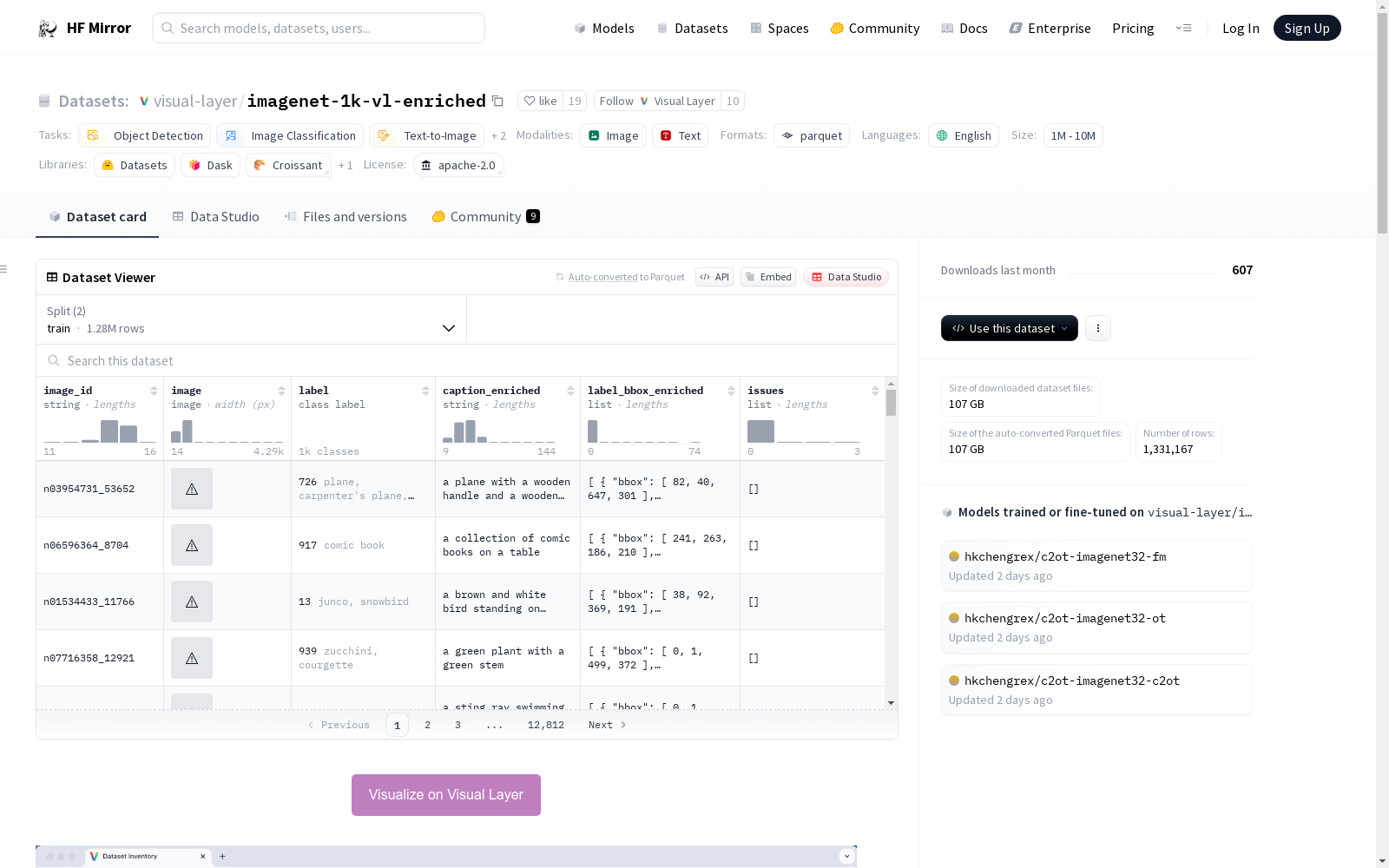Click the English language tag
This screenshot has width=1389, height=868.
tap(964, 135)
